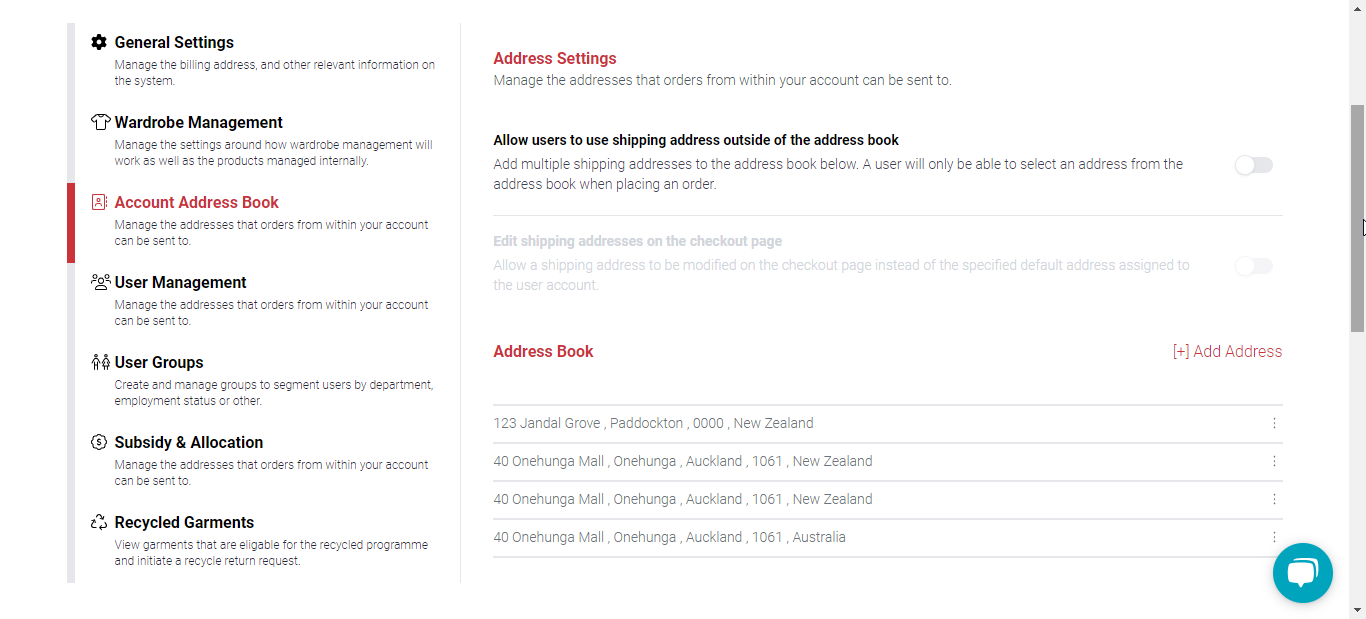Open options for Onehunga Mall Australia address
1366x619 pixels.
(x=1274, y=537)
